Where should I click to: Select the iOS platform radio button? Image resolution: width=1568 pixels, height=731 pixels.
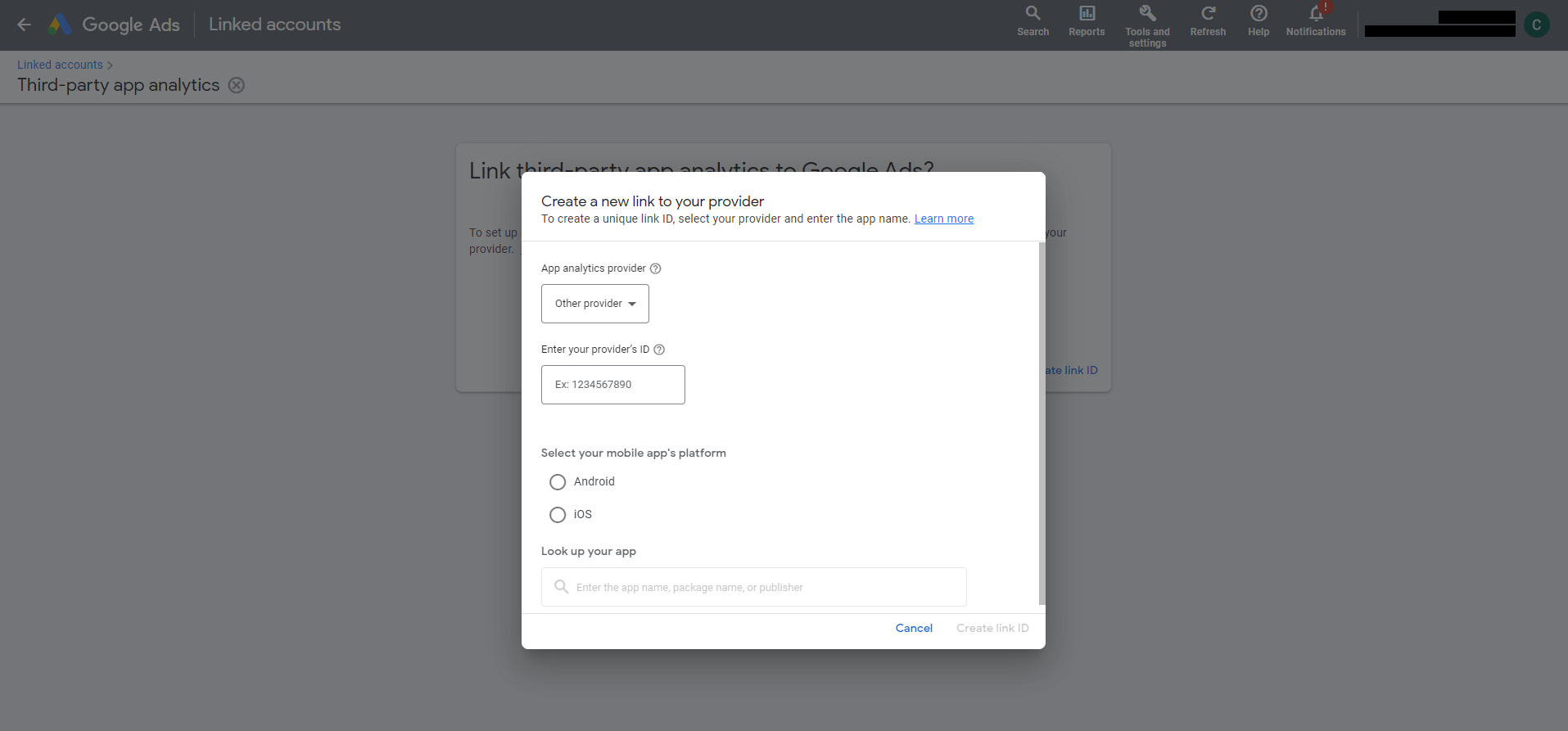point(558,515)
